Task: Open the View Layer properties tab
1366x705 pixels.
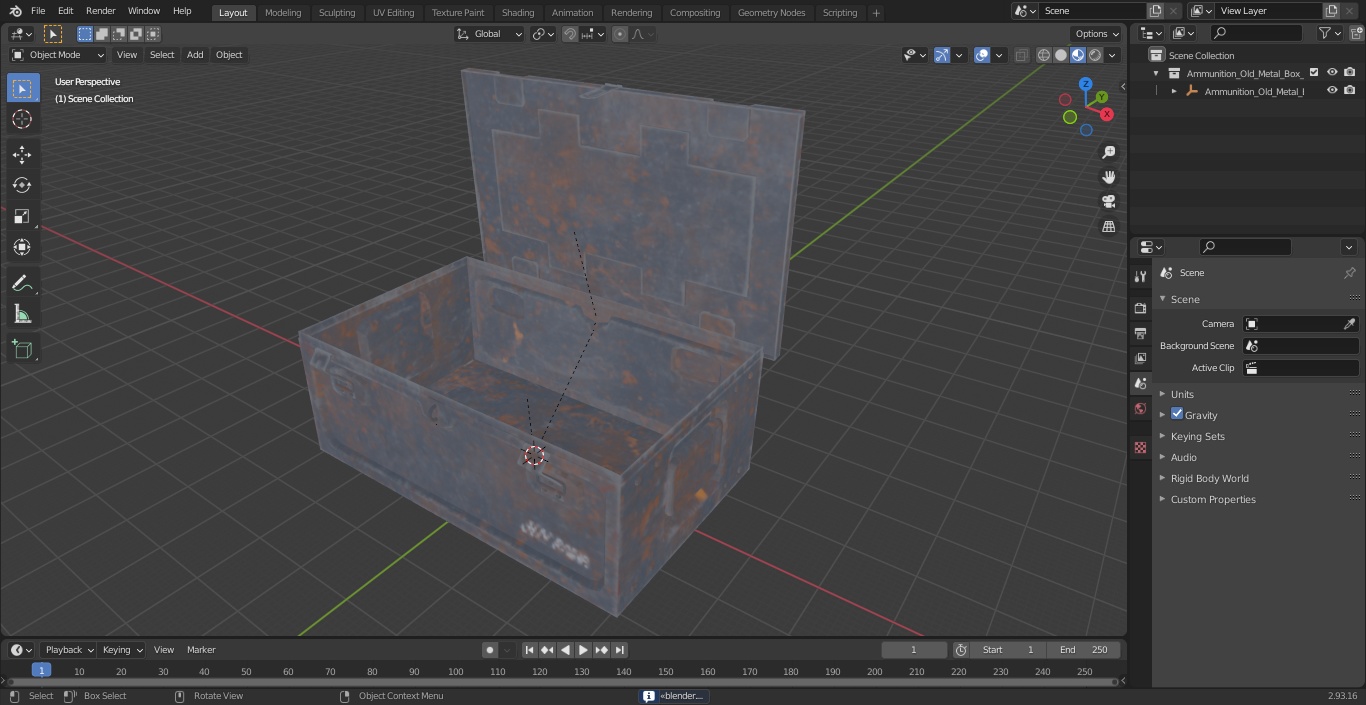Action: (1140, 358)
